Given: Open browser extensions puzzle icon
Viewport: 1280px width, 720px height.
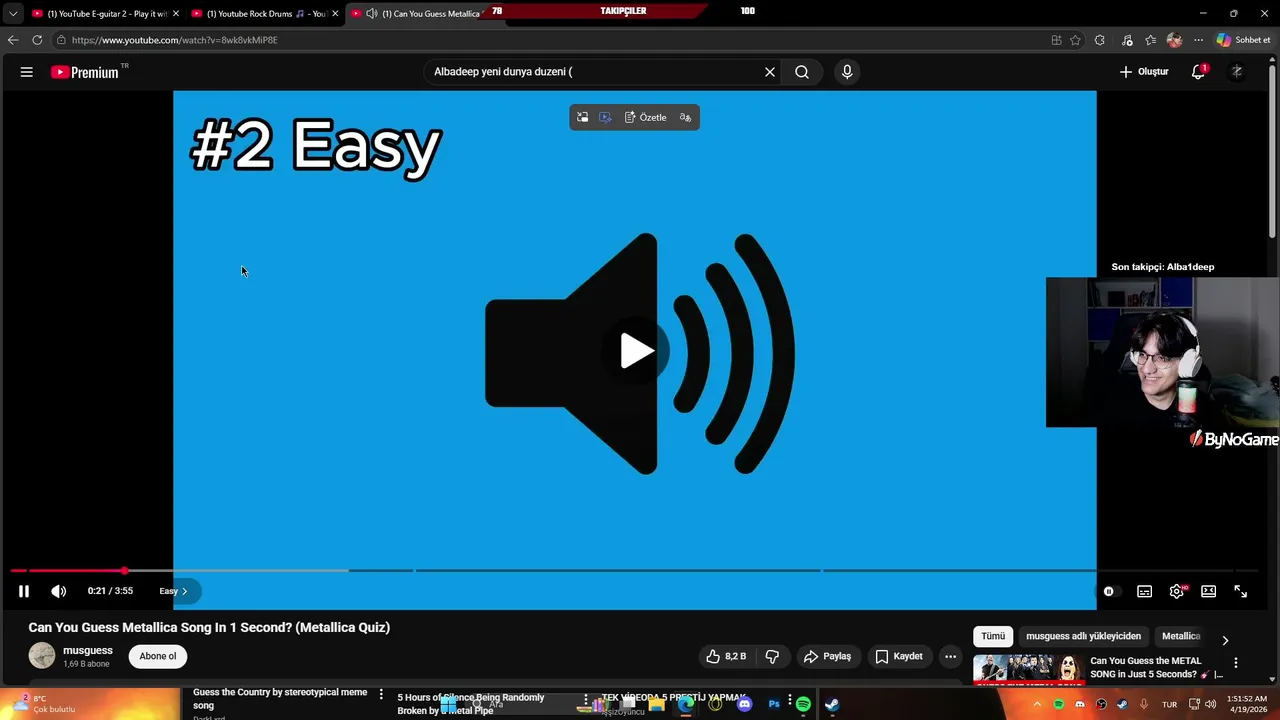Looking at the screenshot, I should pyautogui.click(x=1100, y=40).
